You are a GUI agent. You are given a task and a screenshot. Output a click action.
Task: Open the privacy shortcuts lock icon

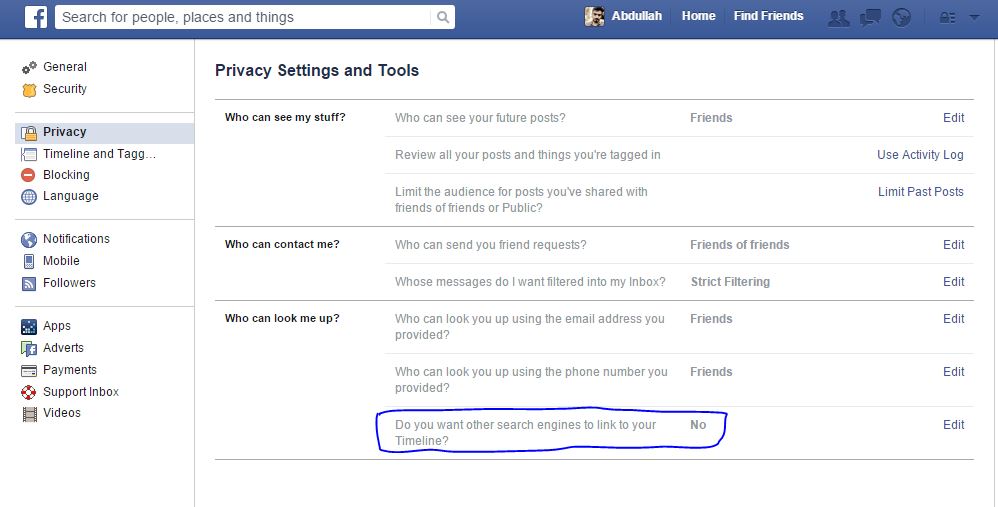click(x=948, y=18)
